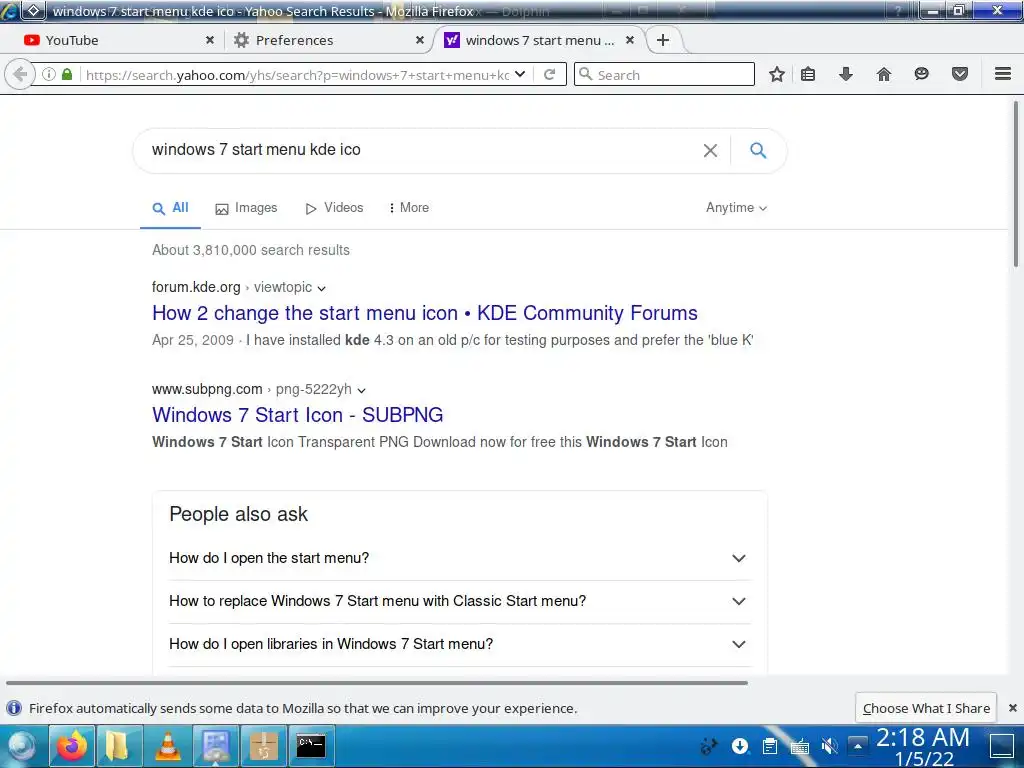Open a new tab with the plus button
This screenshot has height=768, width=1024.
(663, 40)
